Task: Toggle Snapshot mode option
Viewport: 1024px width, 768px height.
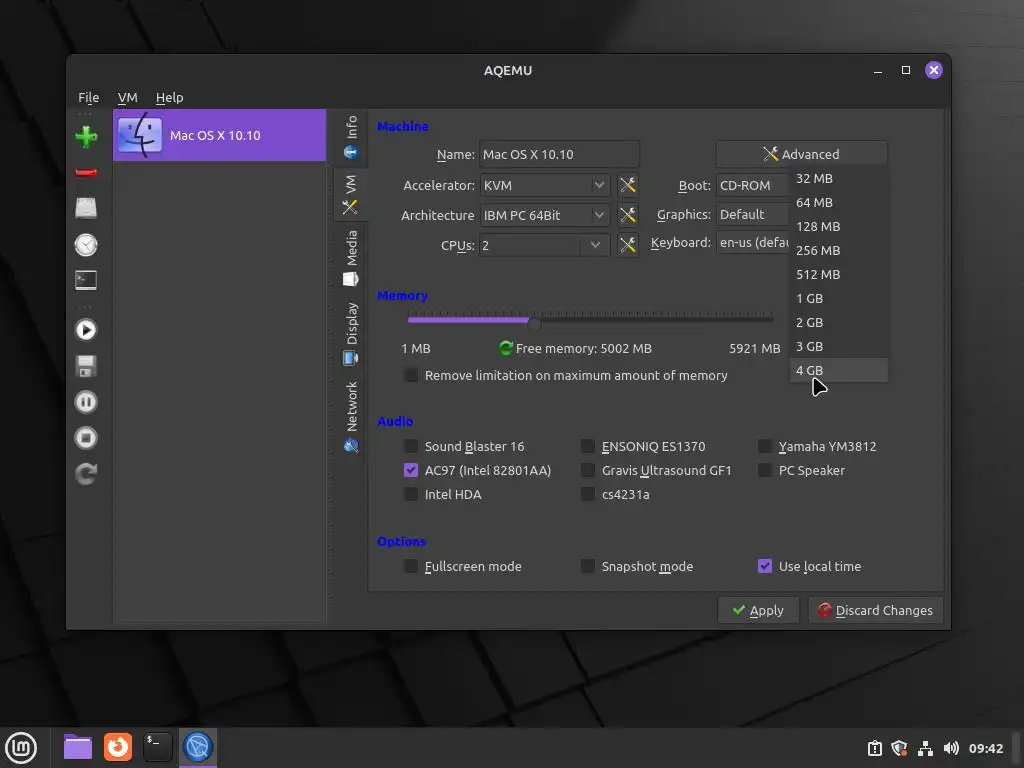Action: (588, 566)
